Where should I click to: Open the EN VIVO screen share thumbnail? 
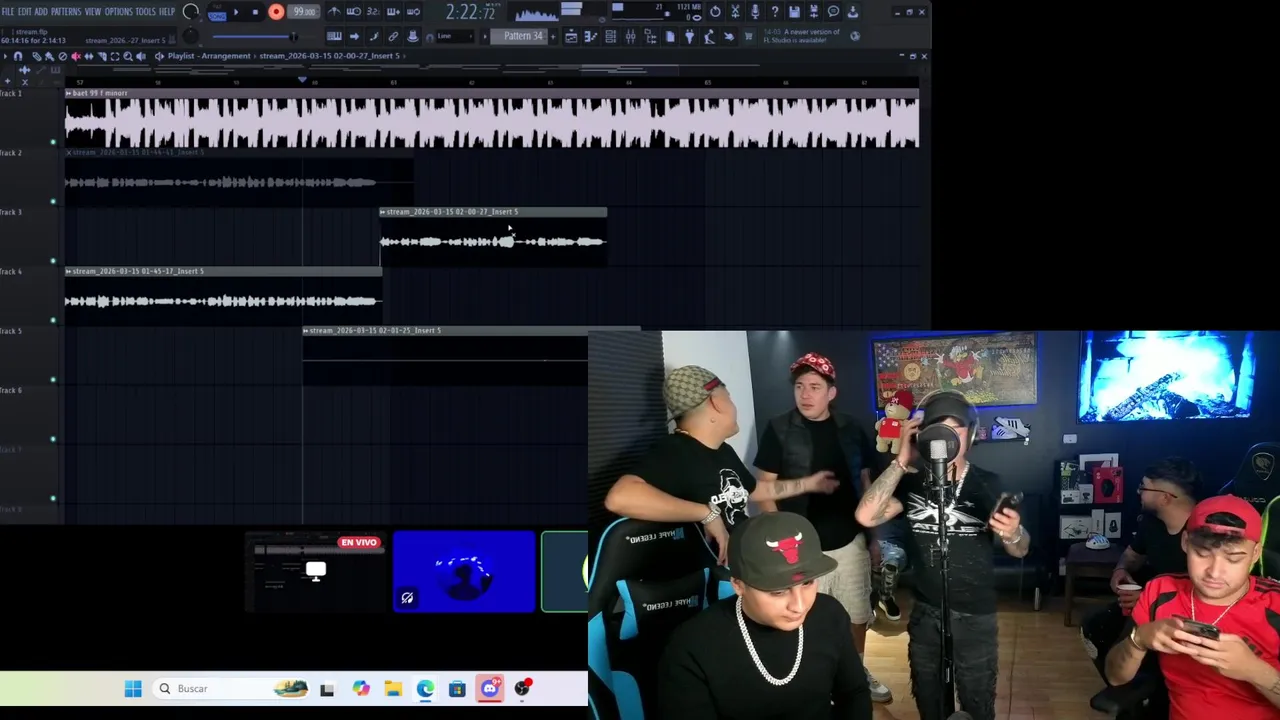(x=316, y=571)
